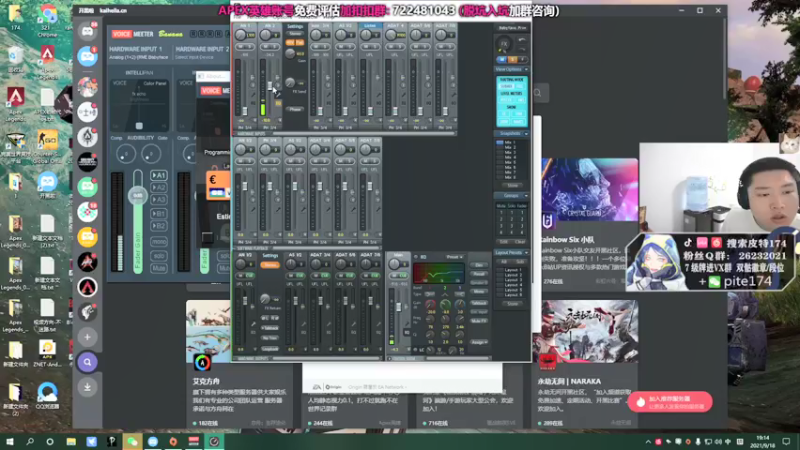Click FX Send knob in input Settings
The image size is (800, 450).
point(290,82)
